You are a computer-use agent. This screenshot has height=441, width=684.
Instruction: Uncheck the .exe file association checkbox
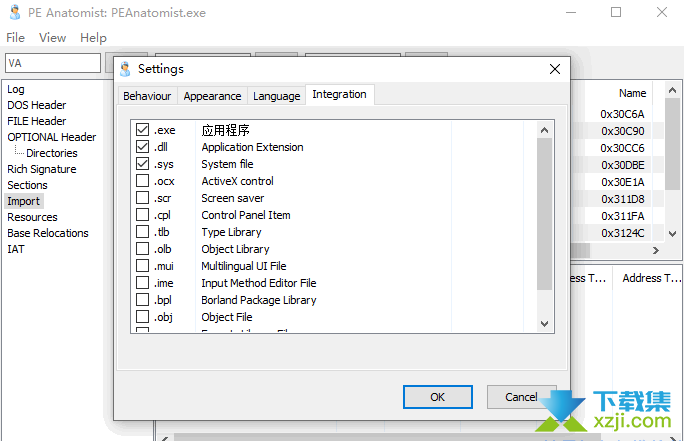click(142, 130)
